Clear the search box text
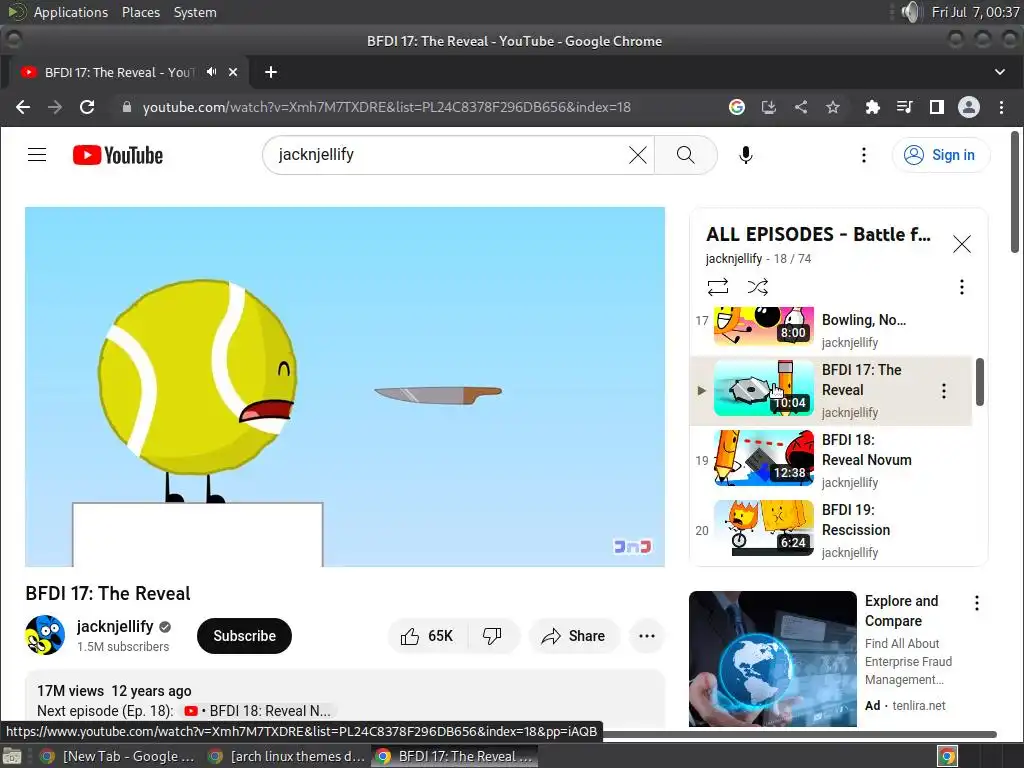This screenshot has height=768, width=1024. (637, 155)
